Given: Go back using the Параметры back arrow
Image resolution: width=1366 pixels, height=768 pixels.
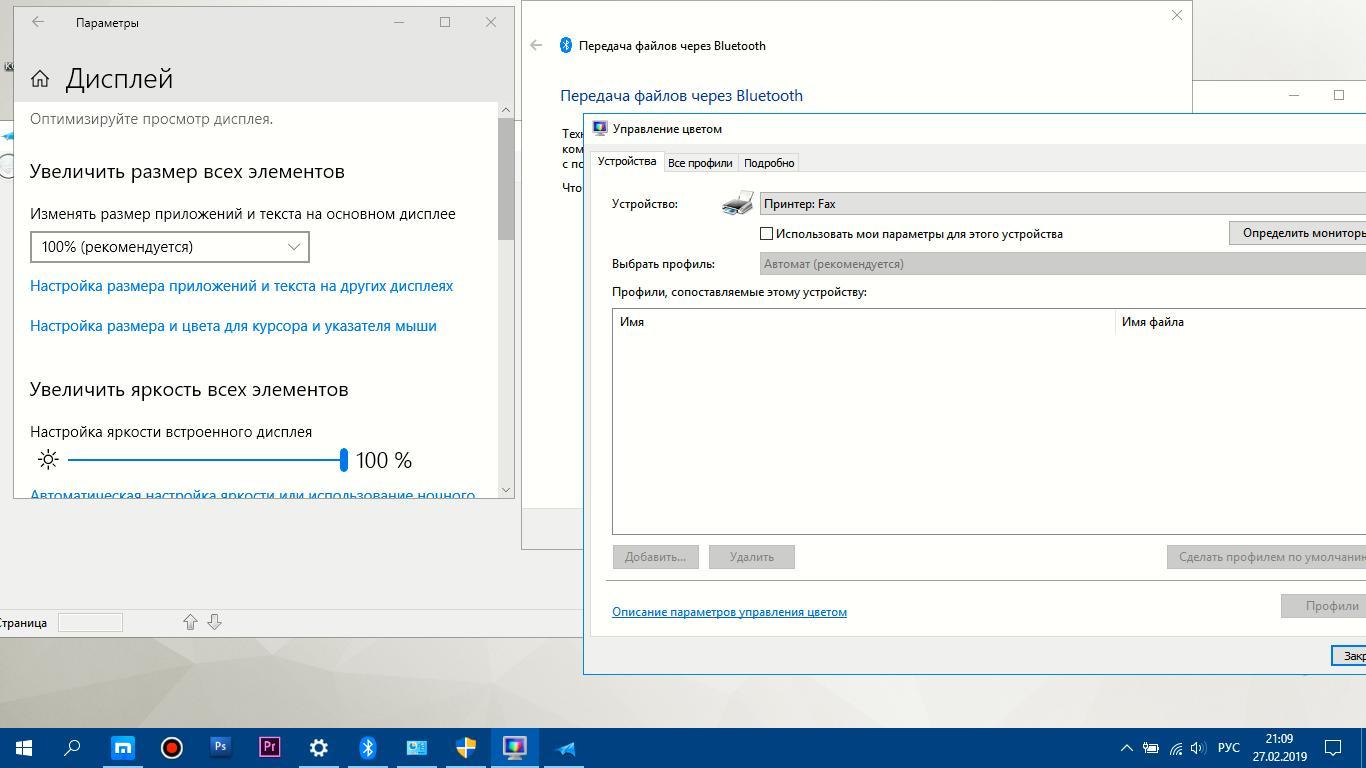Looking at the screenshot, I should [x=38, y=22].
